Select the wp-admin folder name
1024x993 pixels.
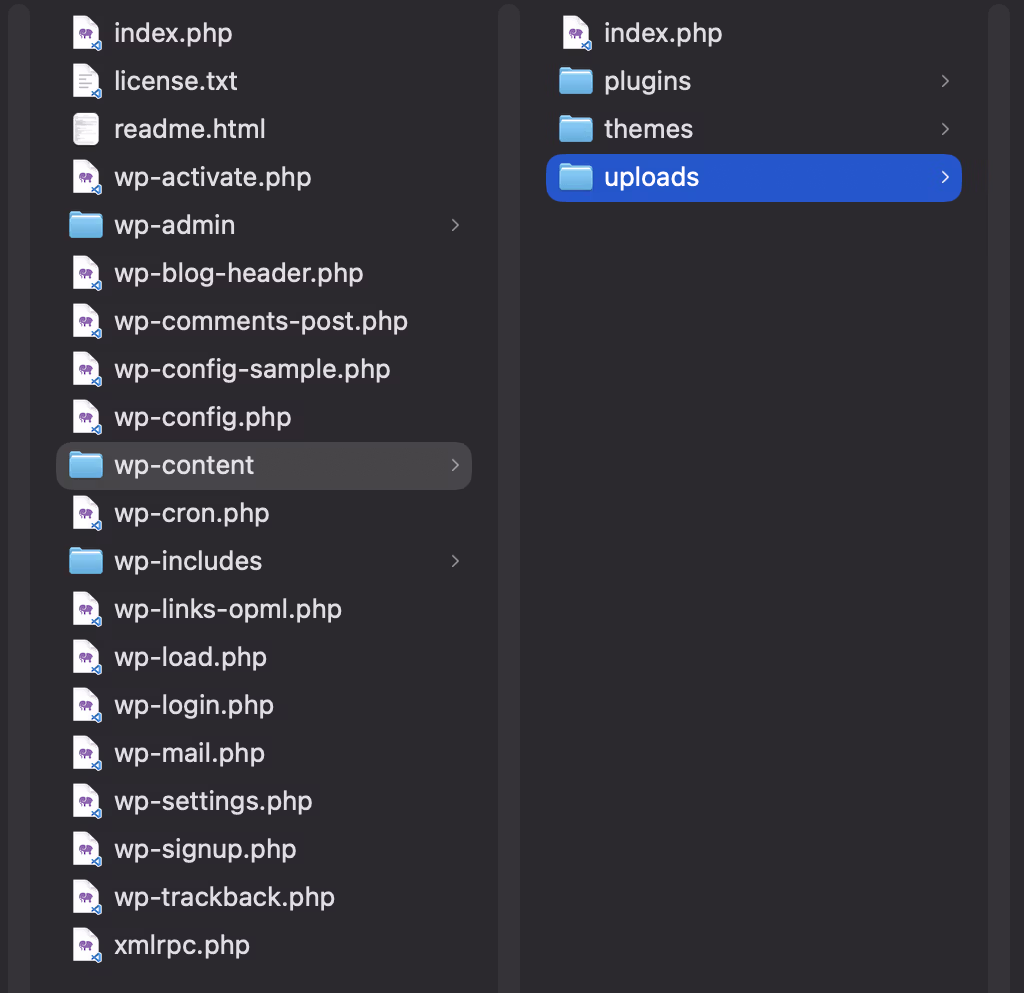[174, 226]
